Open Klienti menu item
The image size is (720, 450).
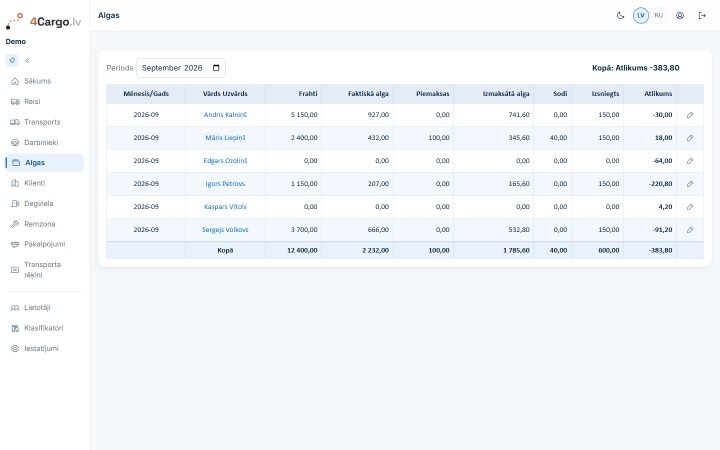click(45, 183)
